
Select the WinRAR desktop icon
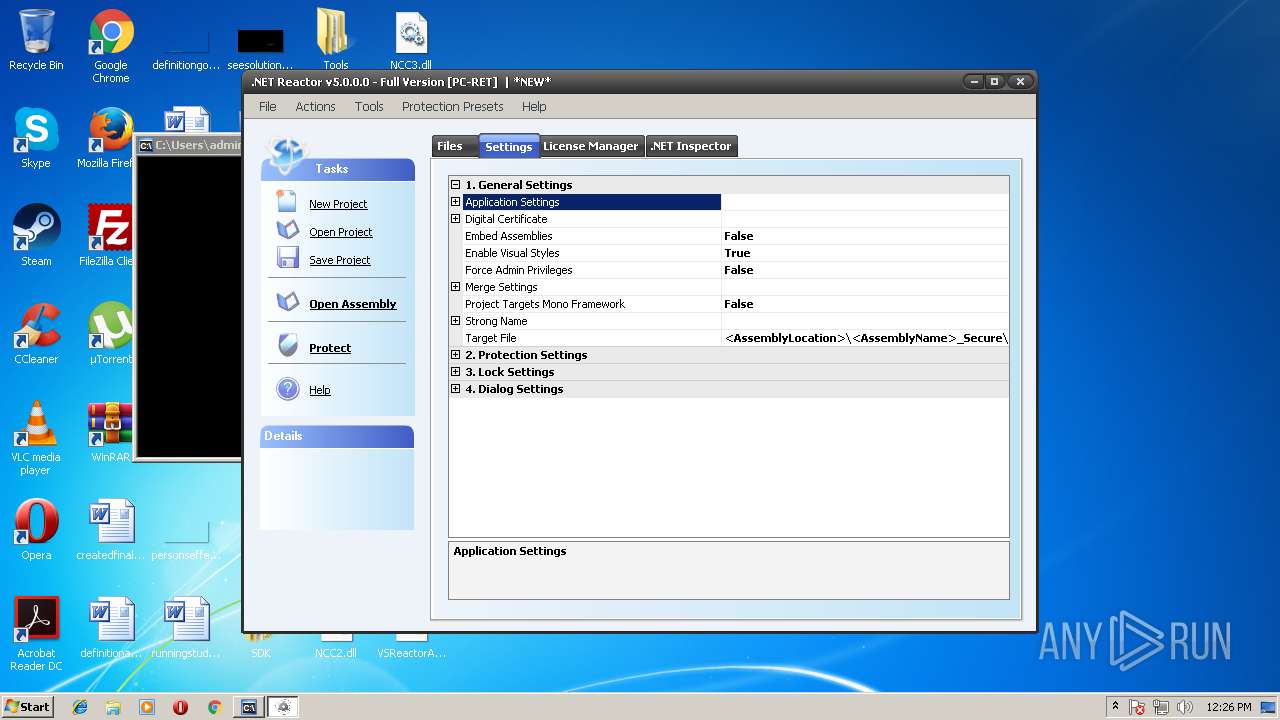coord(110,432)
